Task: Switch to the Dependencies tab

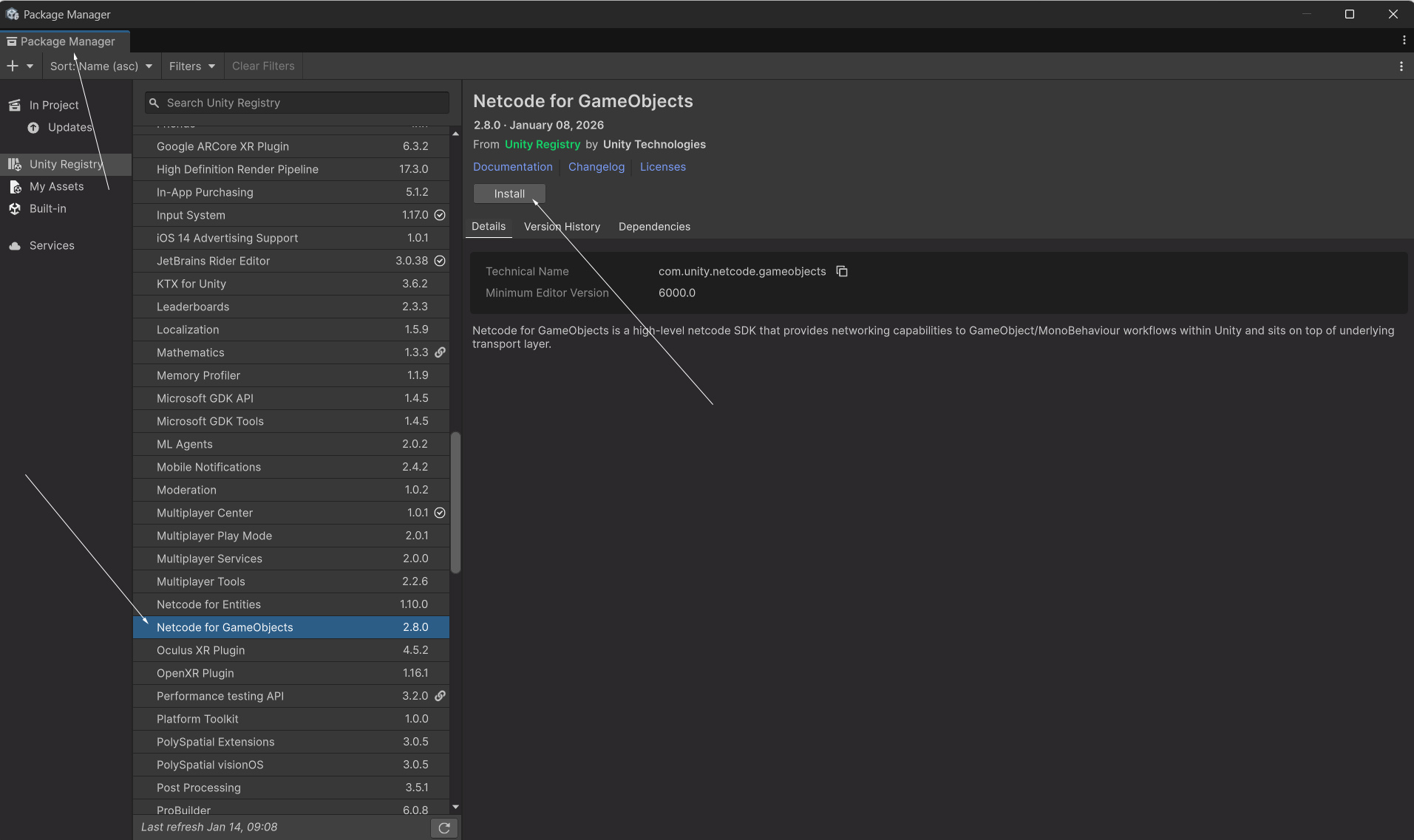Action: point(654,227)
